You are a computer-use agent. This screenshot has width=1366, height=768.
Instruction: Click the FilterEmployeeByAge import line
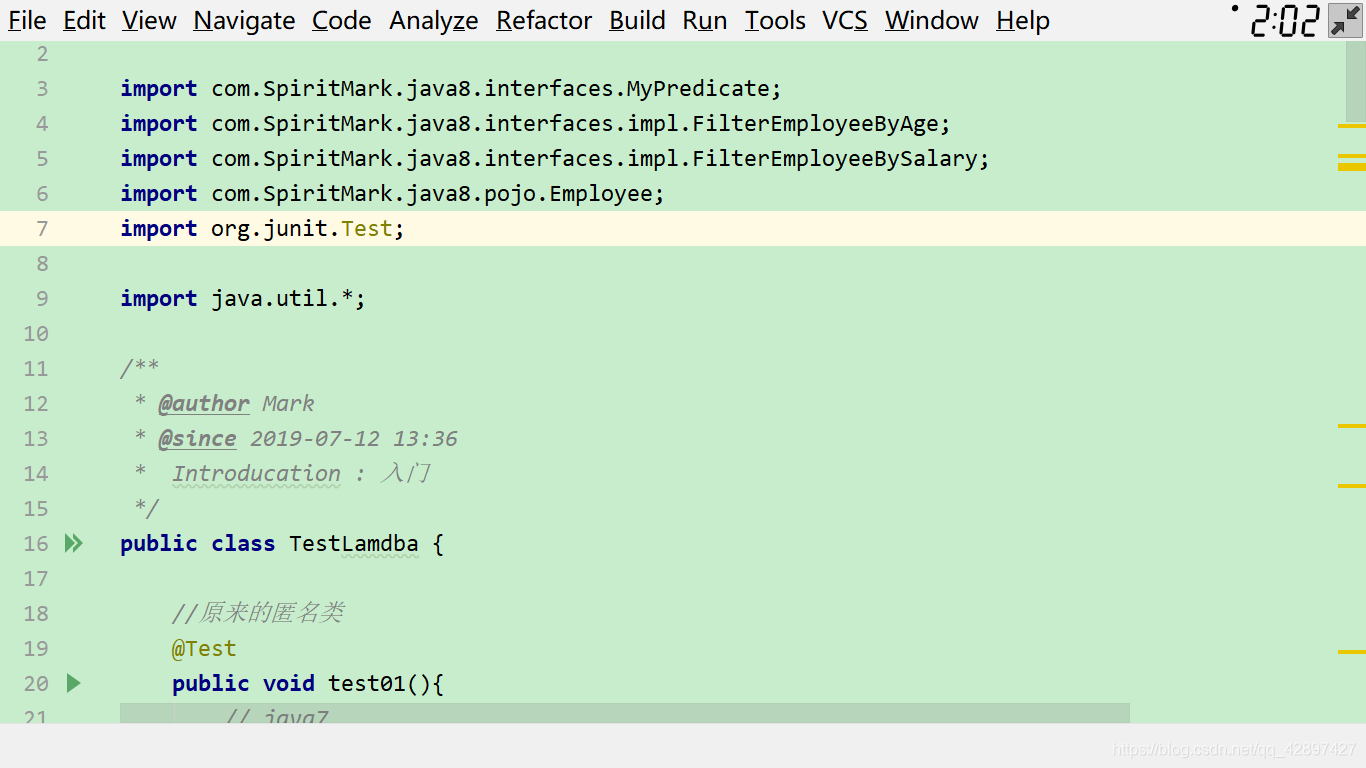click(535, 123)
